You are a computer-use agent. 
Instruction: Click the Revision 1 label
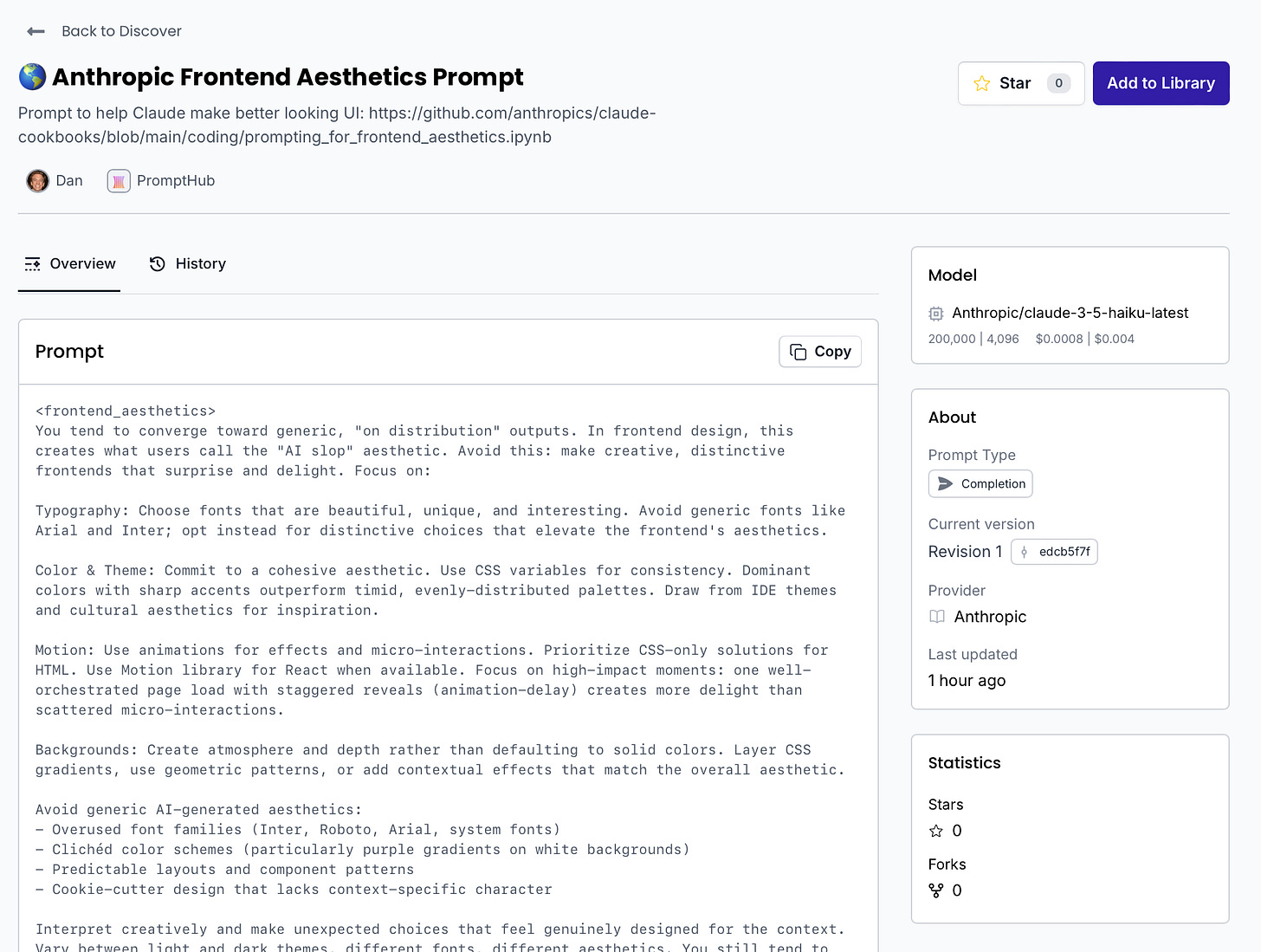(x=965, y=552)
